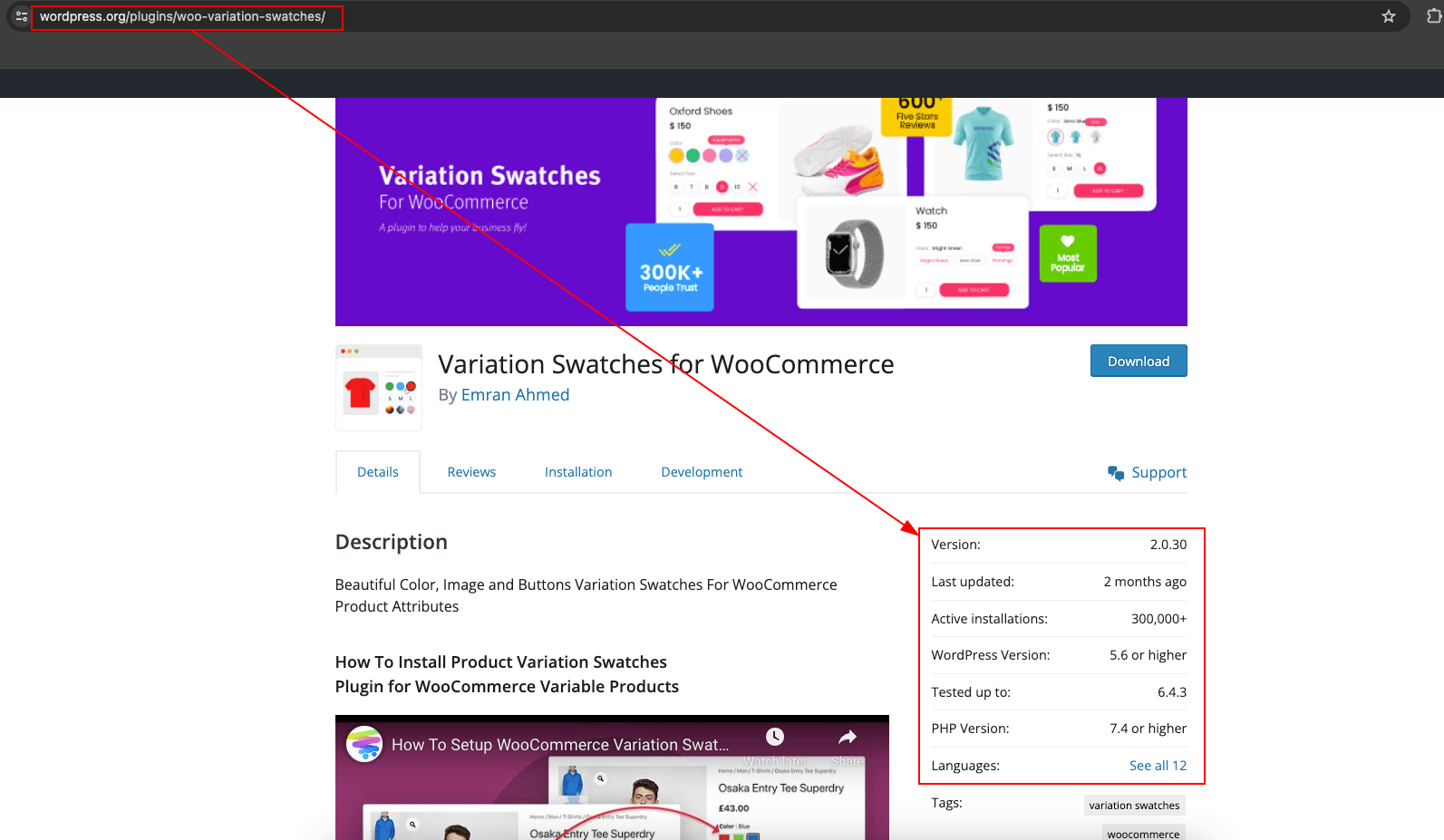Open the Support link
1444x840 pixels.
pos(1158,473)
